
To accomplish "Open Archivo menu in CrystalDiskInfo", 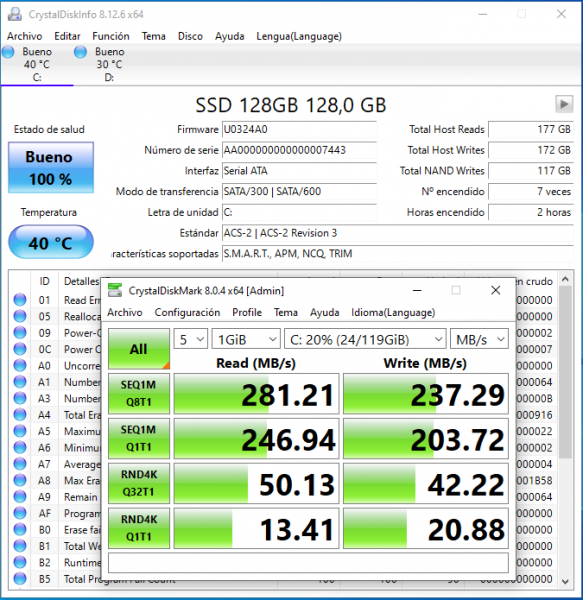I will [x=24, y=36].
